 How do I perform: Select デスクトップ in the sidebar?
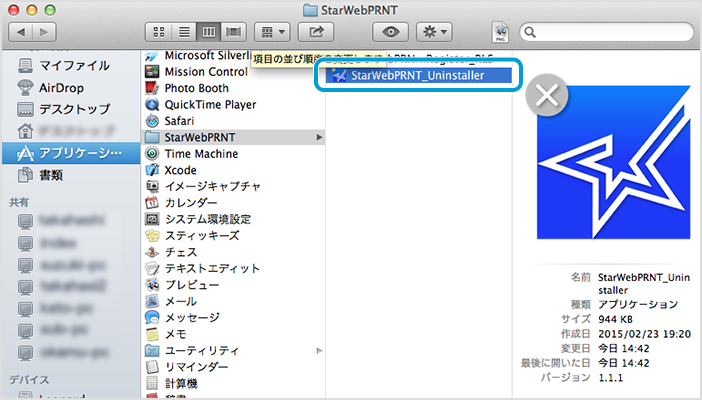(71, 109)
